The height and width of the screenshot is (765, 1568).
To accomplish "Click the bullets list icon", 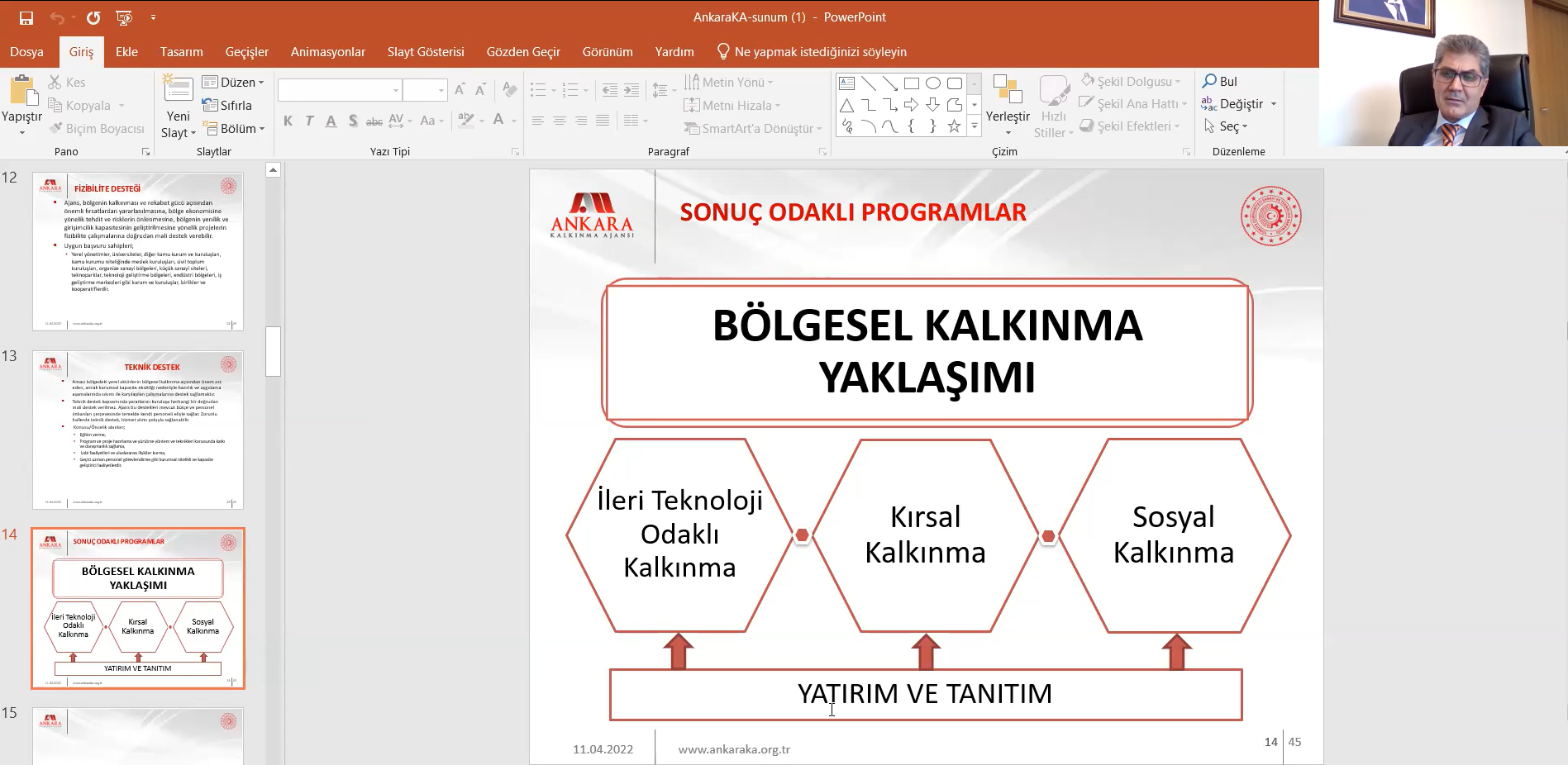I will point(538,89).
